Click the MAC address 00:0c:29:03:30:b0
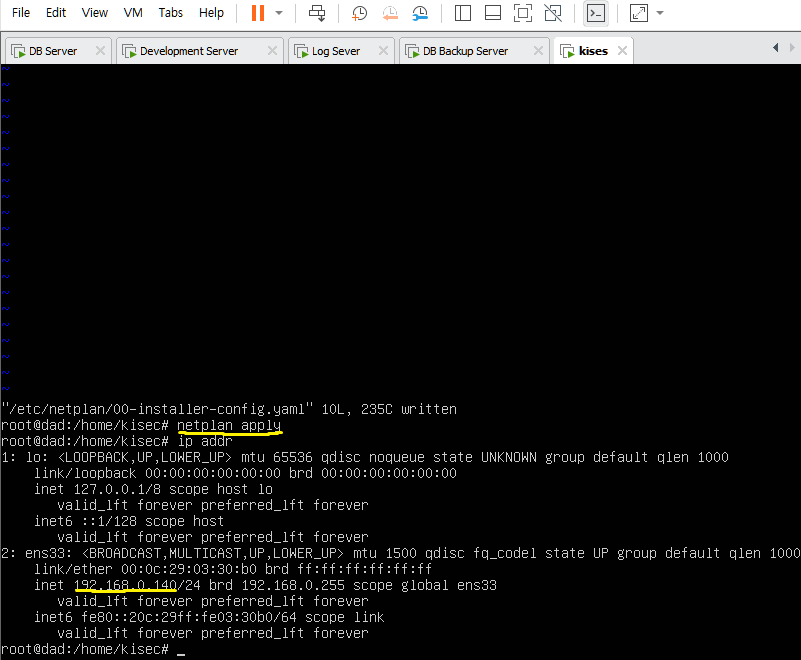The width and height of the screenshot is (801, 660). (x=189, y=569)
